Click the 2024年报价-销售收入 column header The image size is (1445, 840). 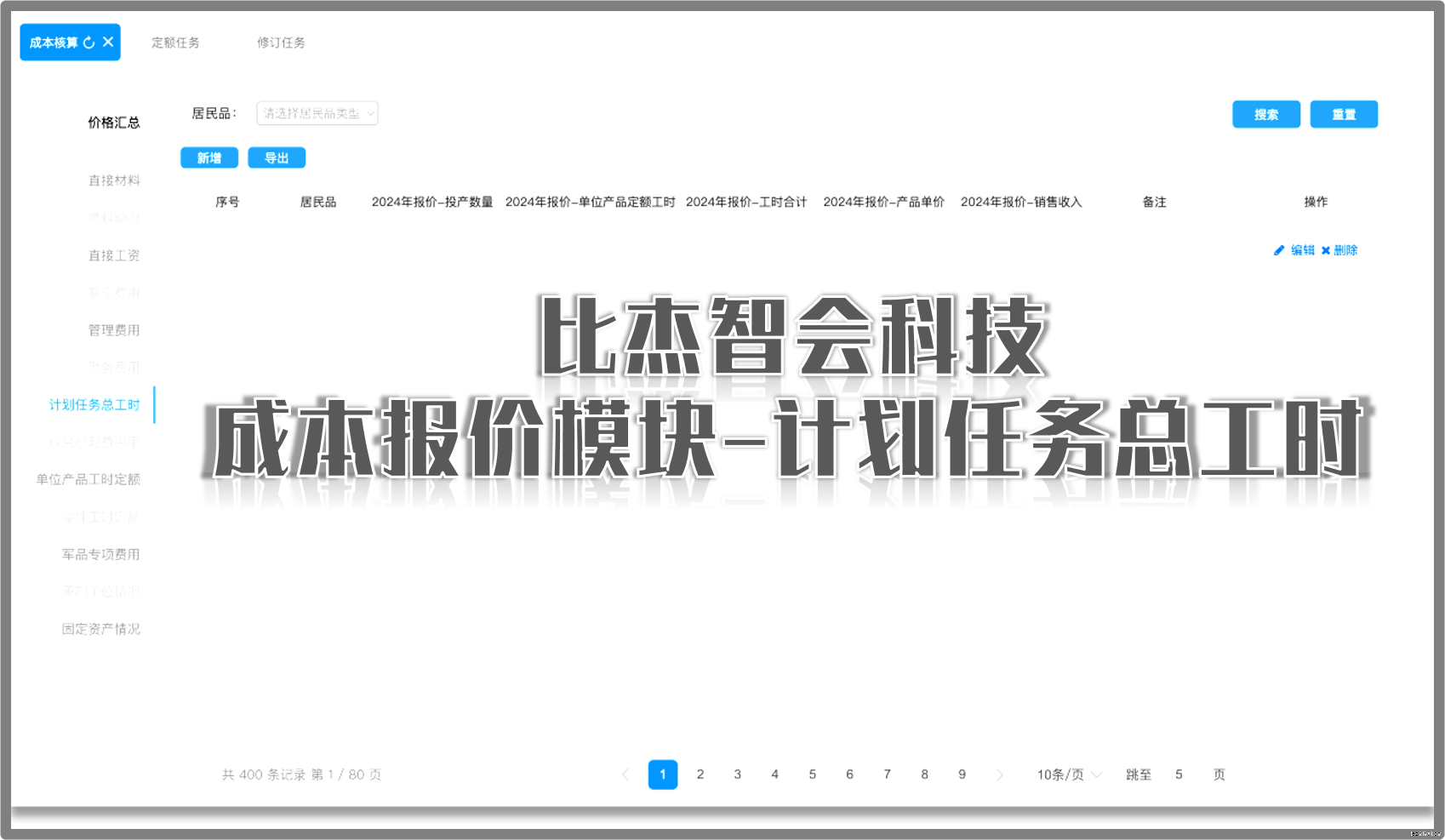[1021, 202]
